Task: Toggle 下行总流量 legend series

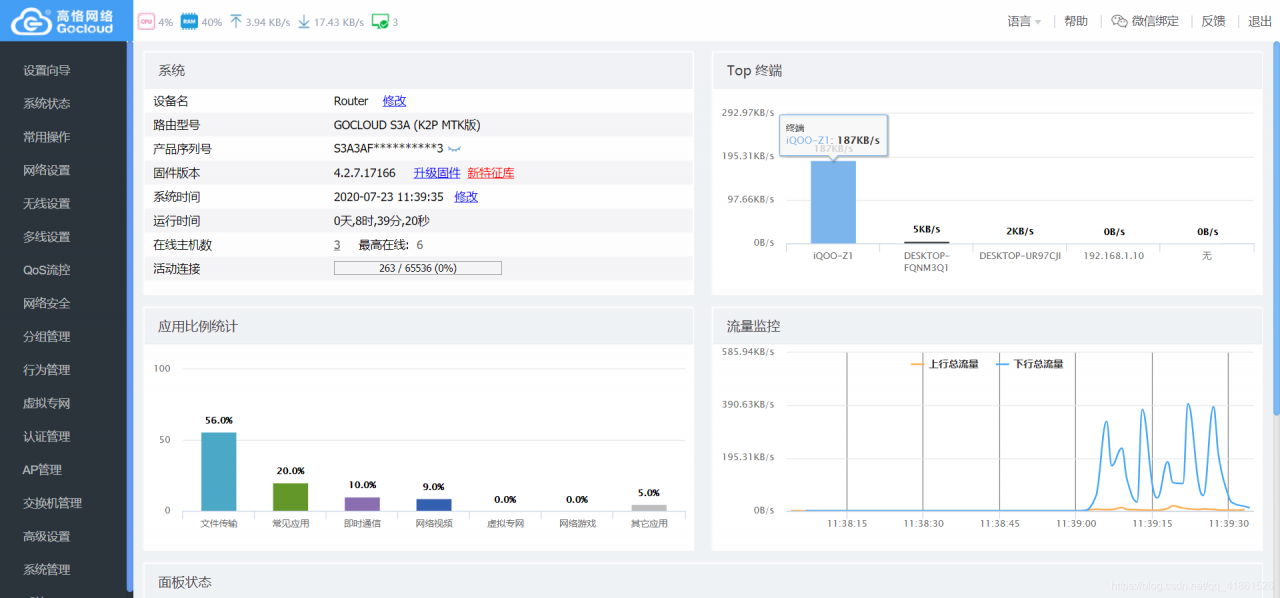Action: [1030, 364]
